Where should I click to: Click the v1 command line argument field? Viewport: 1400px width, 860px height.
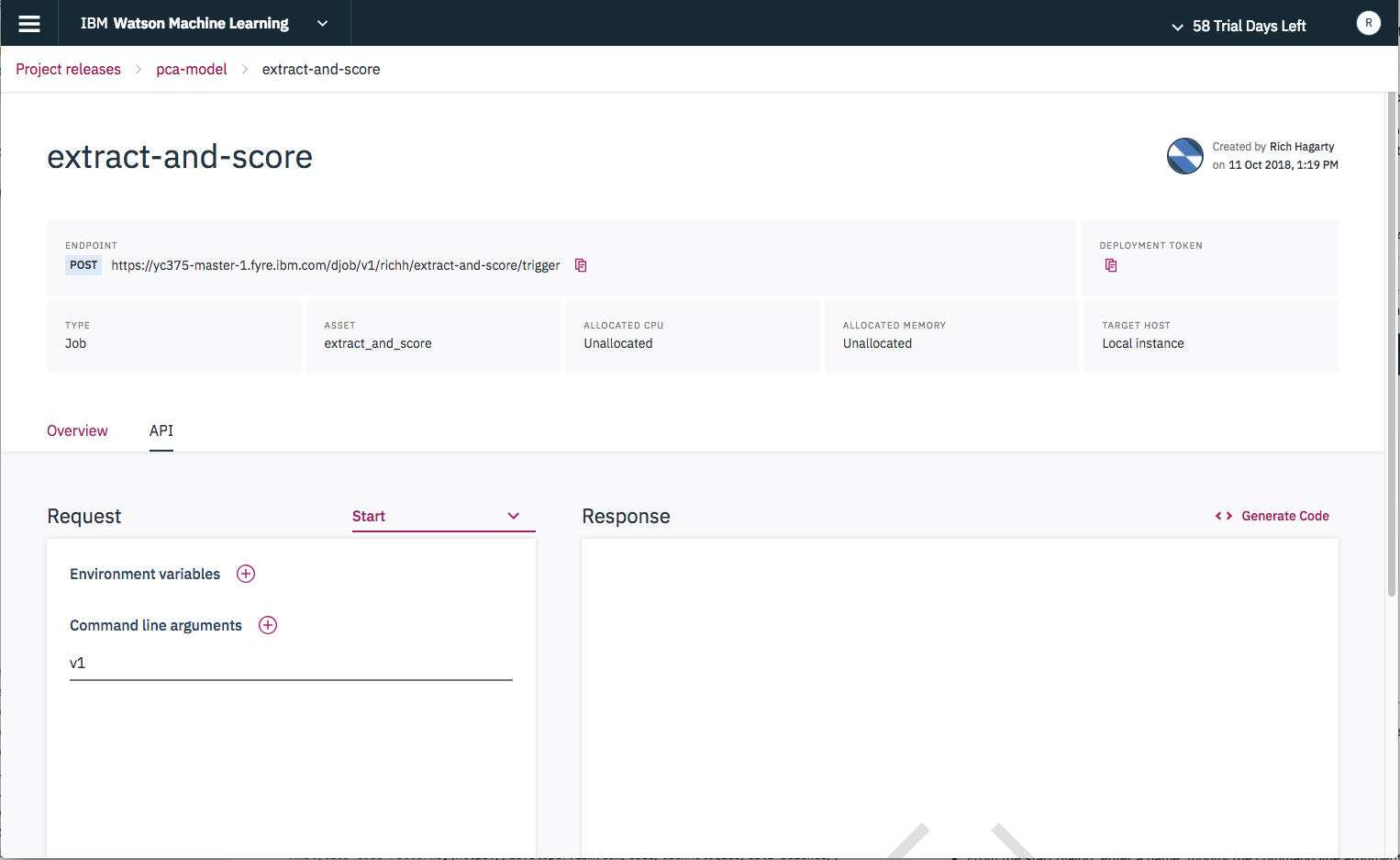tap(291, 664)
